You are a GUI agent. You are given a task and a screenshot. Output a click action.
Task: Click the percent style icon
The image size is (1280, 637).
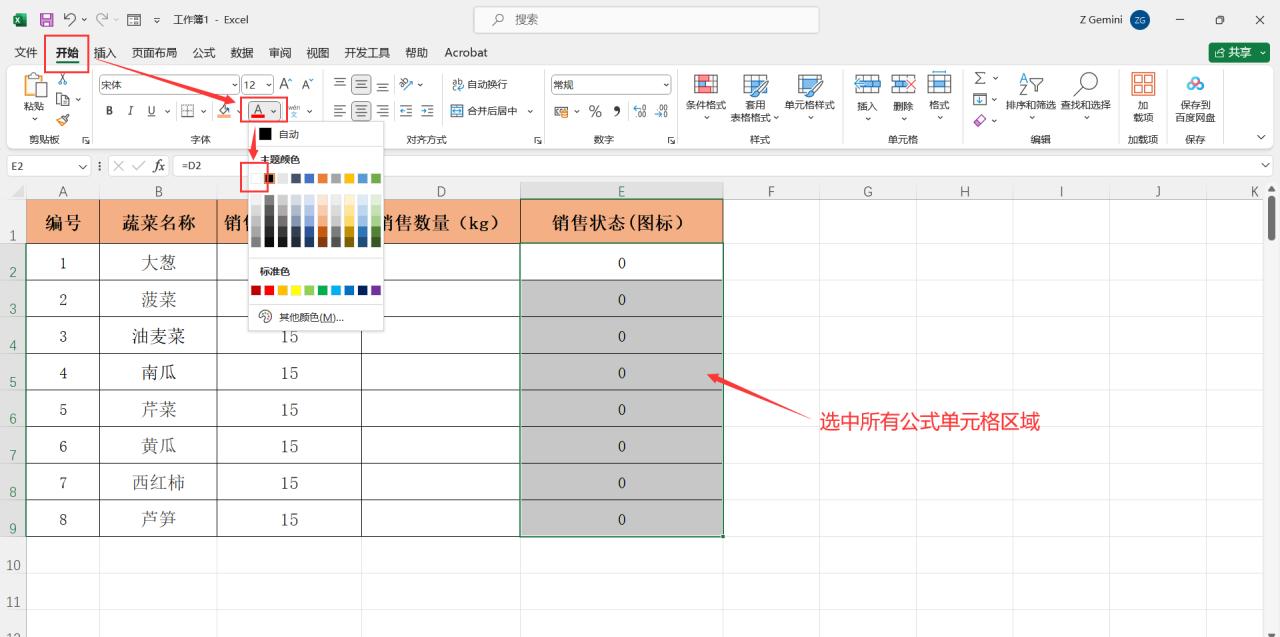(x=595, y=111)
